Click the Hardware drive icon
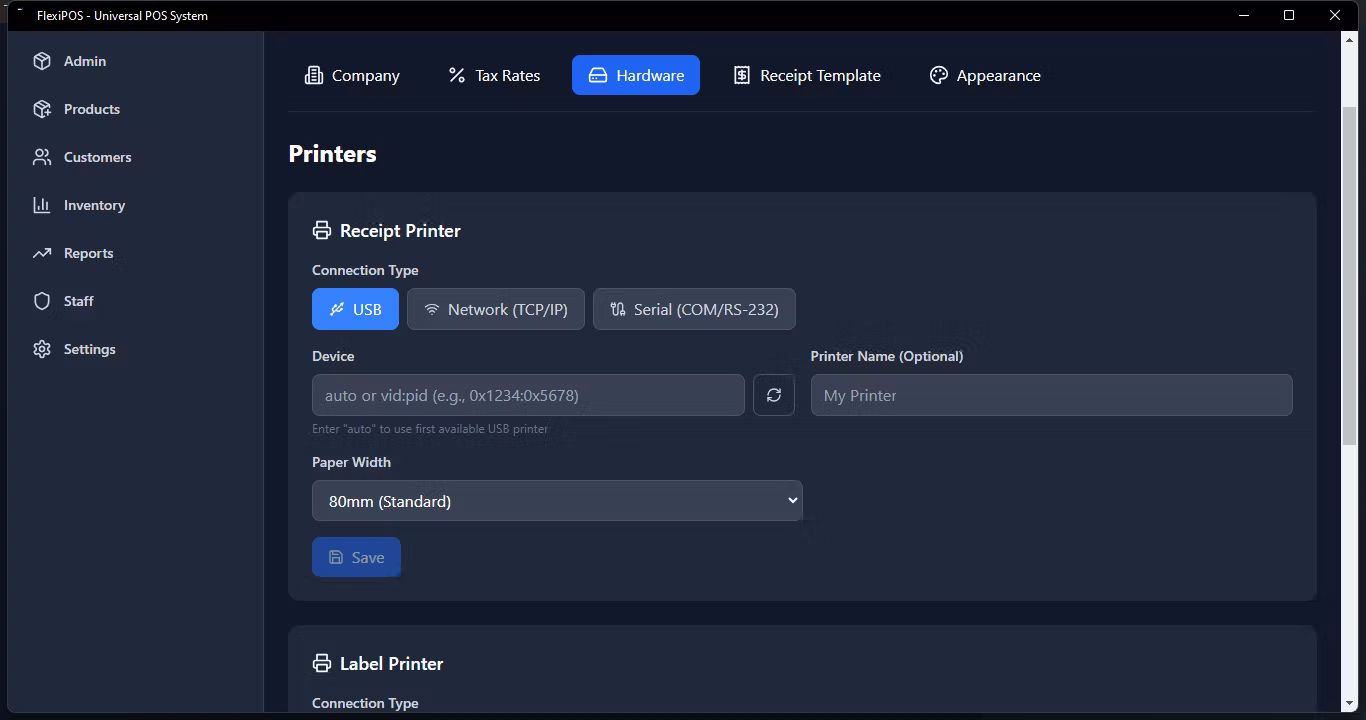 point(598,75)
